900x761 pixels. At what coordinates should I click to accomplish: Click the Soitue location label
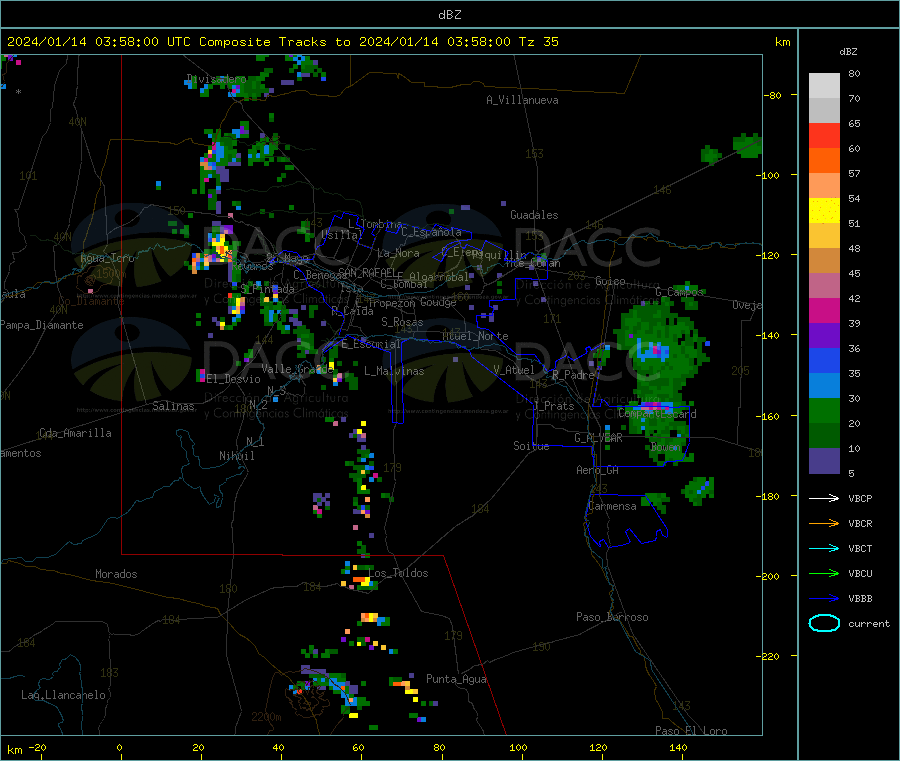(531, 446)
